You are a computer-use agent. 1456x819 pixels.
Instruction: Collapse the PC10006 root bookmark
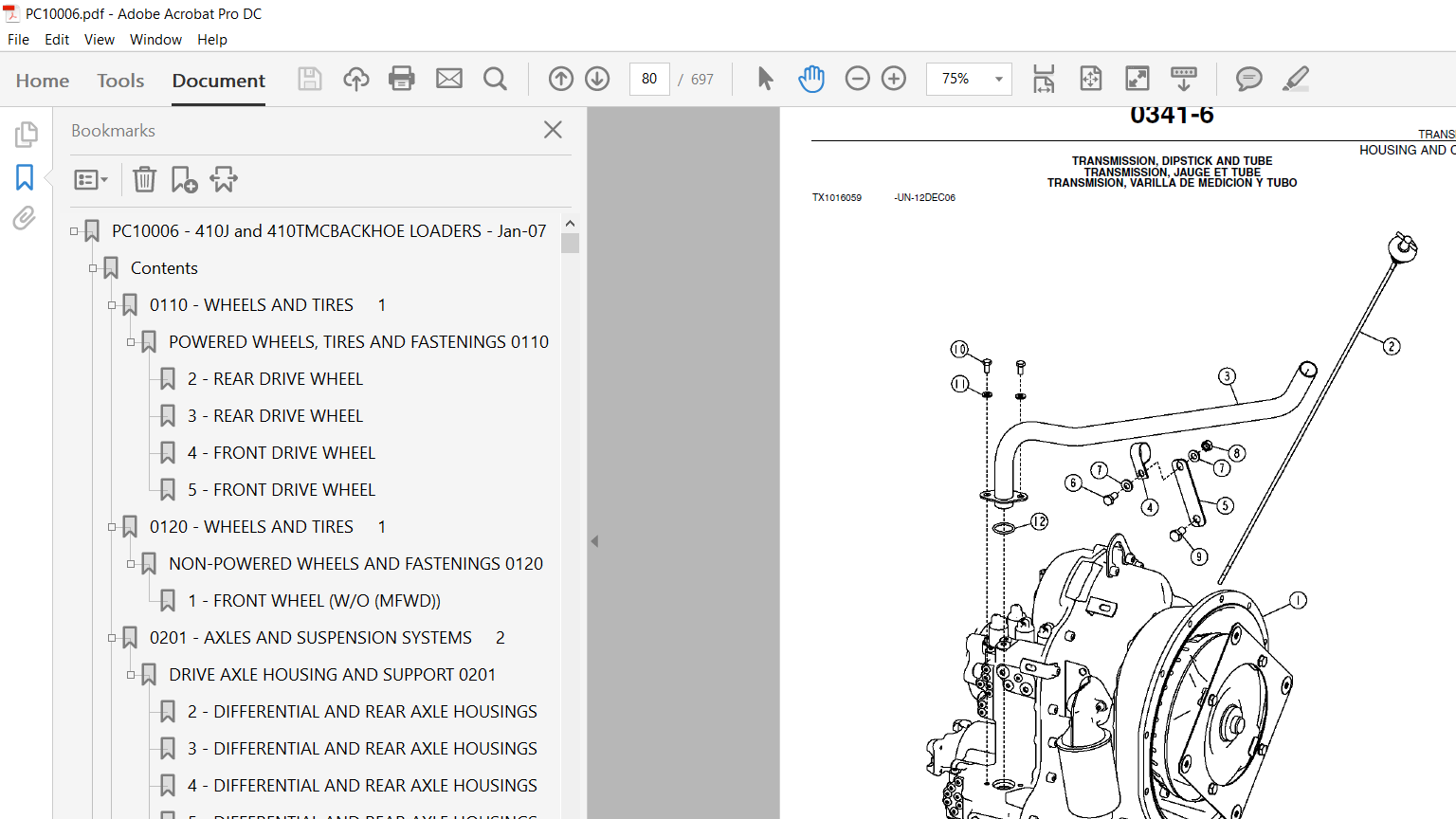pyautogui.click(x=74, y=231)
